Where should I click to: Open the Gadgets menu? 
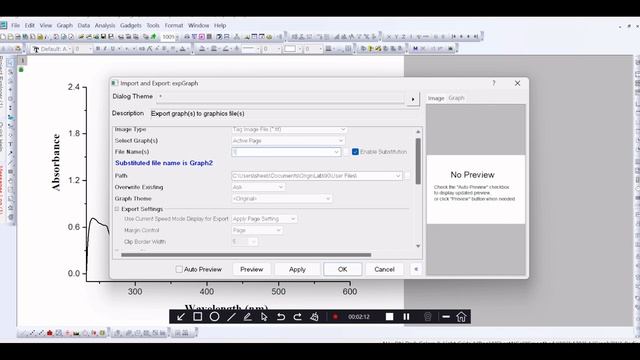[x=131, y=25]
